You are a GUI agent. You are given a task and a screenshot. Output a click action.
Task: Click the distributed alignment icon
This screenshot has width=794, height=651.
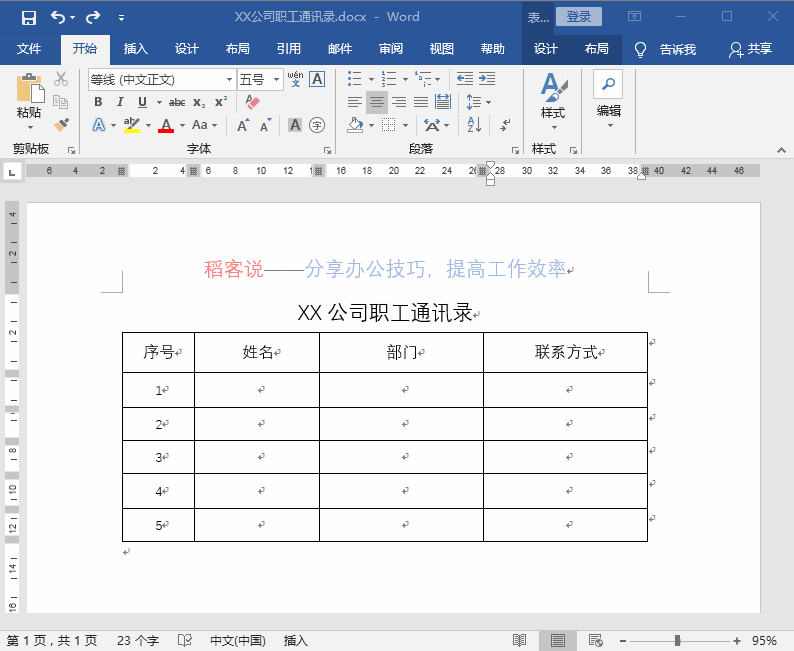pyautogui.click(x=443, y=102)
